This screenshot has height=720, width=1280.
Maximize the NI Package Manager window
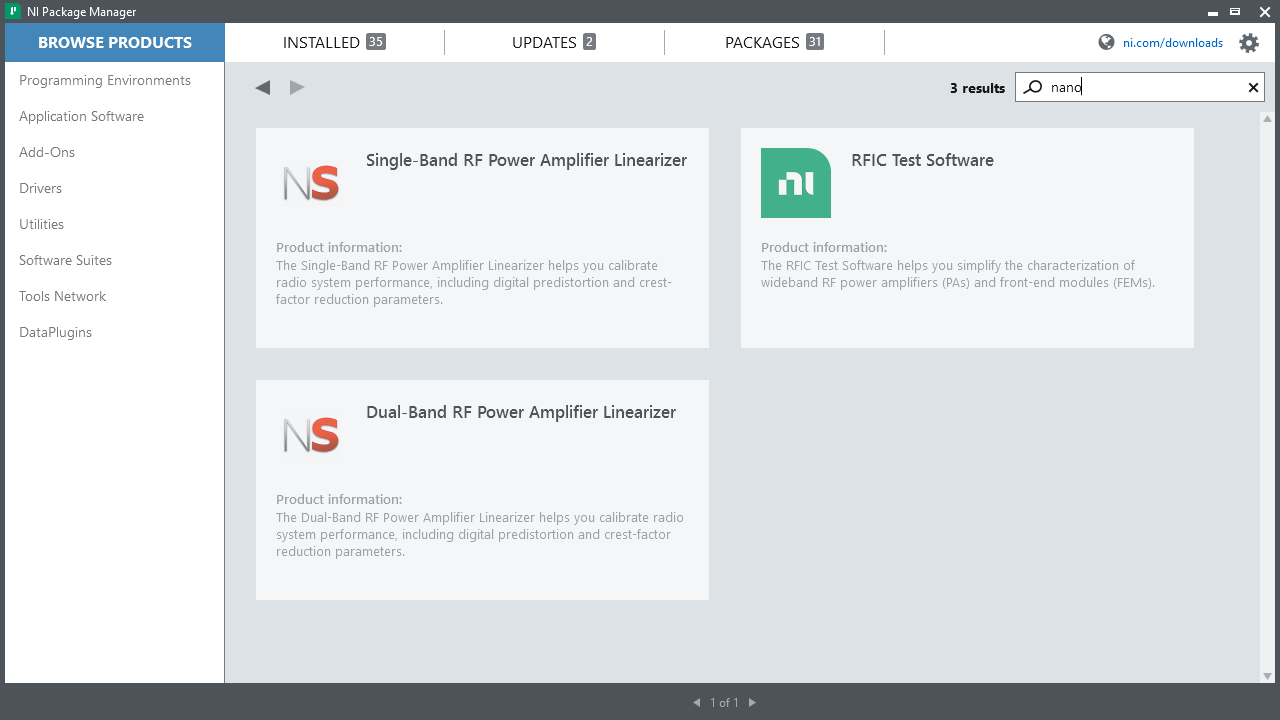pyautogui.click(x=1236, y=12)
